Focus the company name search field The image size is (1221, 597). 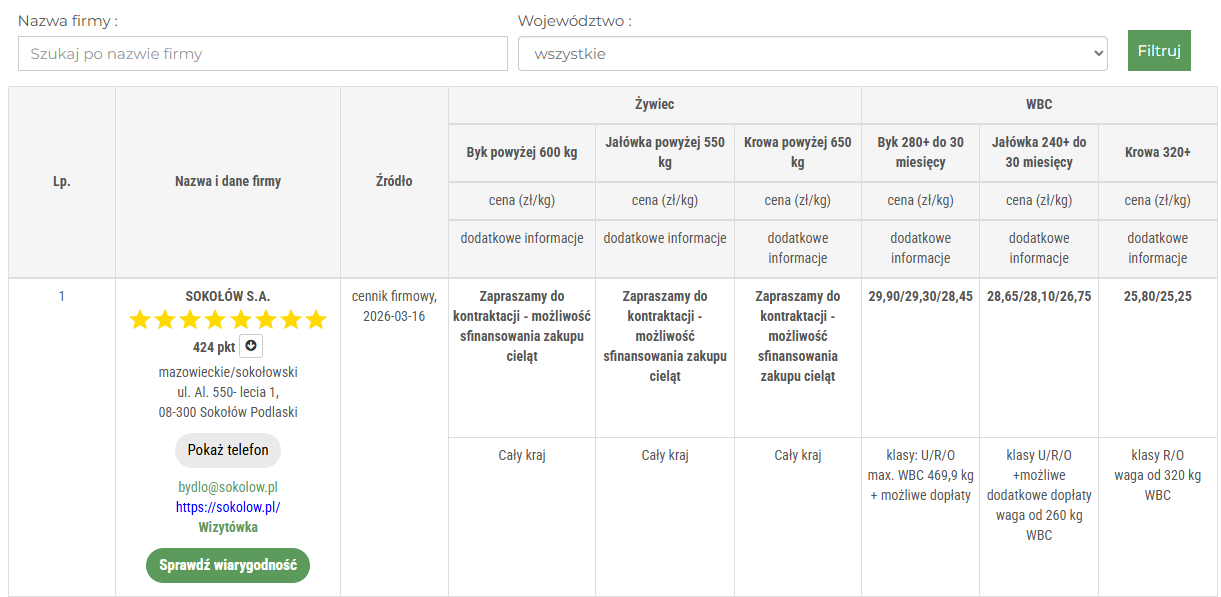[x=263, y=54]
